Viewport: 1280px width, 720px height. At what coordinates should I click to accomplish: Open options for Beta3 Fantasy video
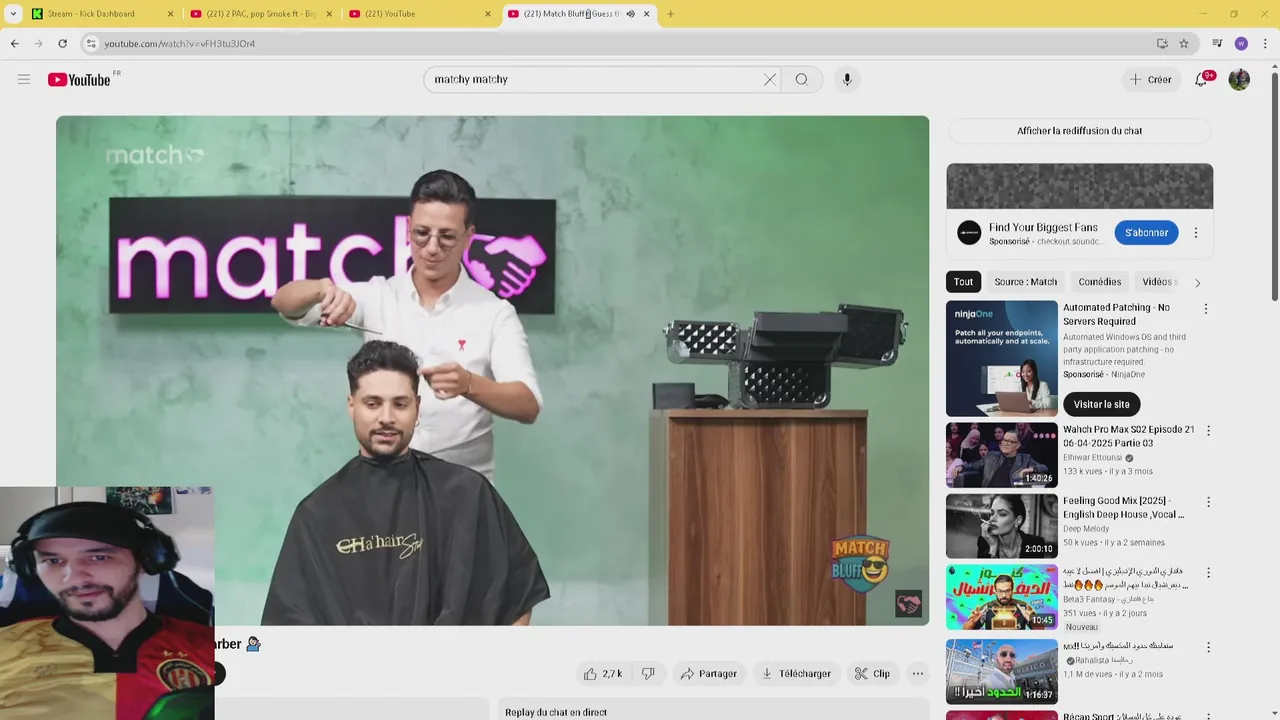pyautogui.click(x=1208, y=573)
